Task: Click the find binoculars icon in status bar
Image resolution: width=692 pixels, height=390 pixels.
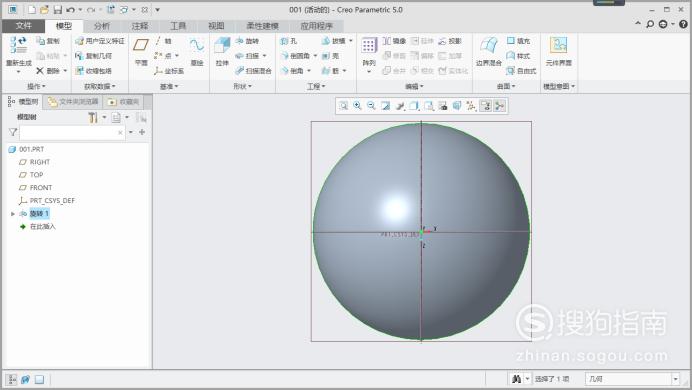Action: pos(516,379)
